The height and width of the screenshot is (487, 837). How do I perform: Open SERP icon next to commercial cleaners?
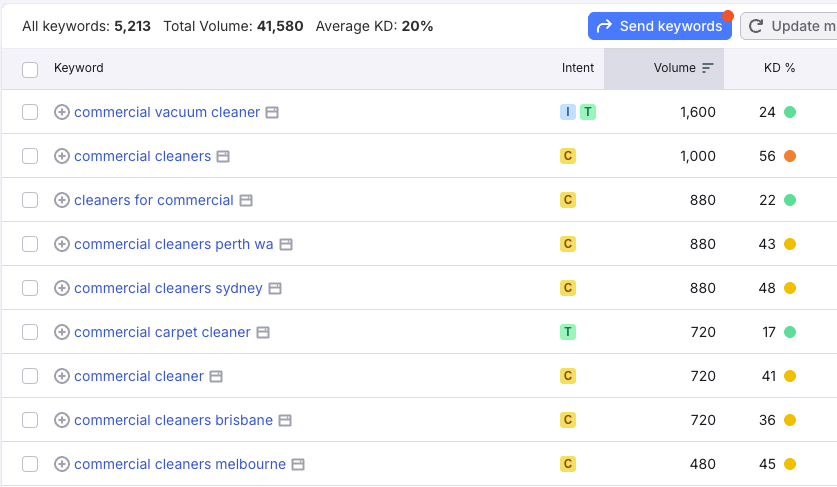pyautogui.click(x=223, y=156)
